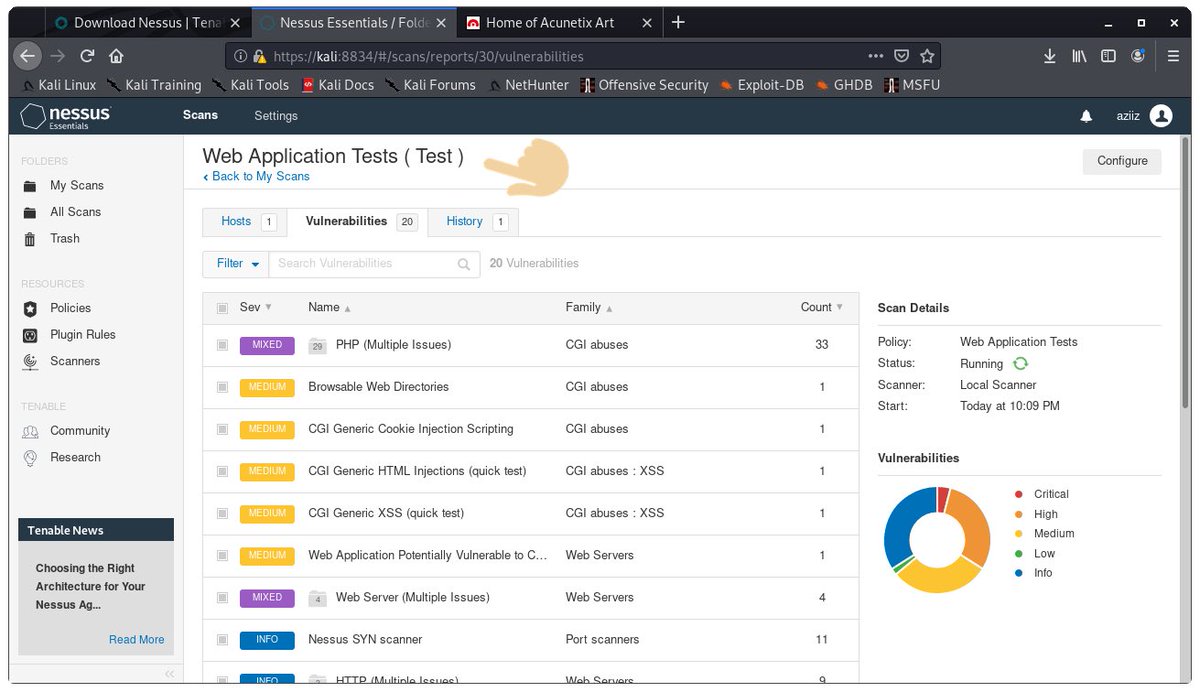Open Policies in the sidebar
The image size is (1200, 692).
[70, 308]
